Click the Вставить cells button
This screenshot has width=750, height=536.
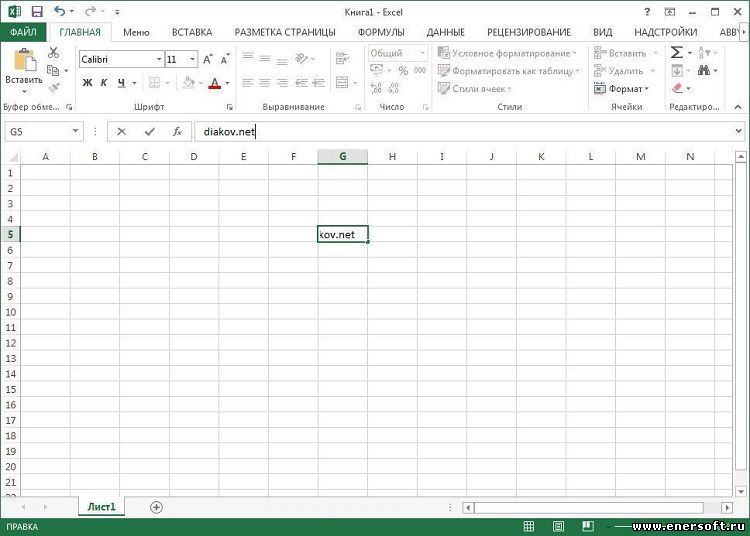626,53
